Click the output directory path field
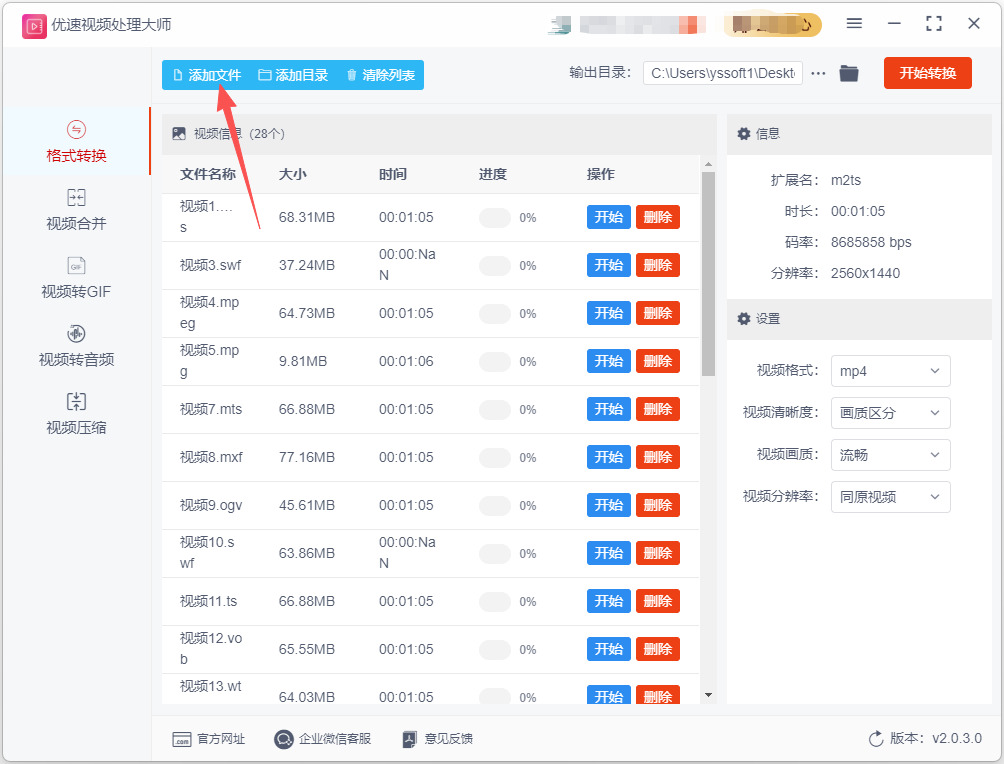Image resolution: width=1004 pixels, height=764 pixels. click(x=722, y=73)
